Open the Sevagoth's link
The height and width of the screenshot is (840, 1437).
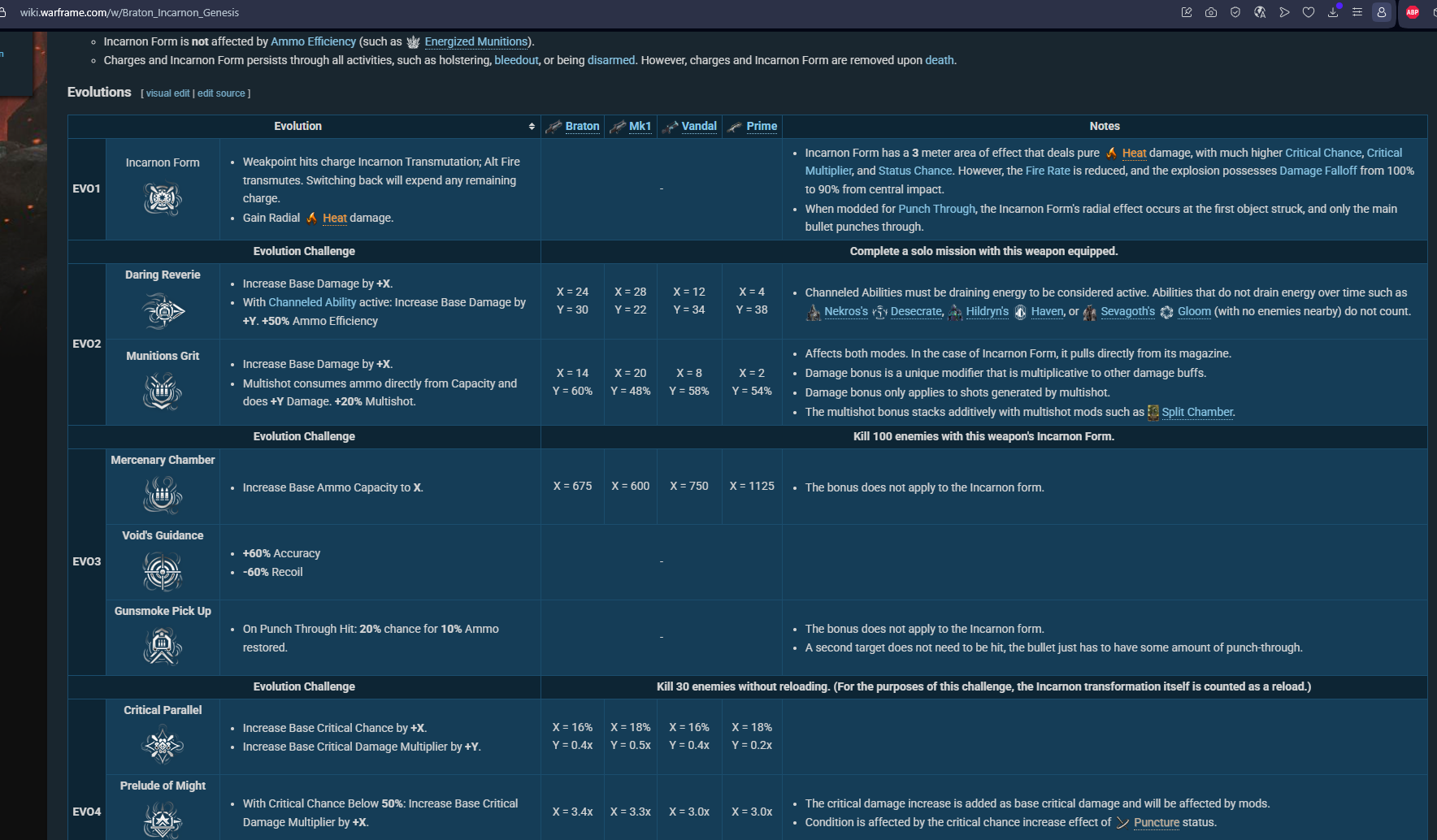[x=1128, y=311]
